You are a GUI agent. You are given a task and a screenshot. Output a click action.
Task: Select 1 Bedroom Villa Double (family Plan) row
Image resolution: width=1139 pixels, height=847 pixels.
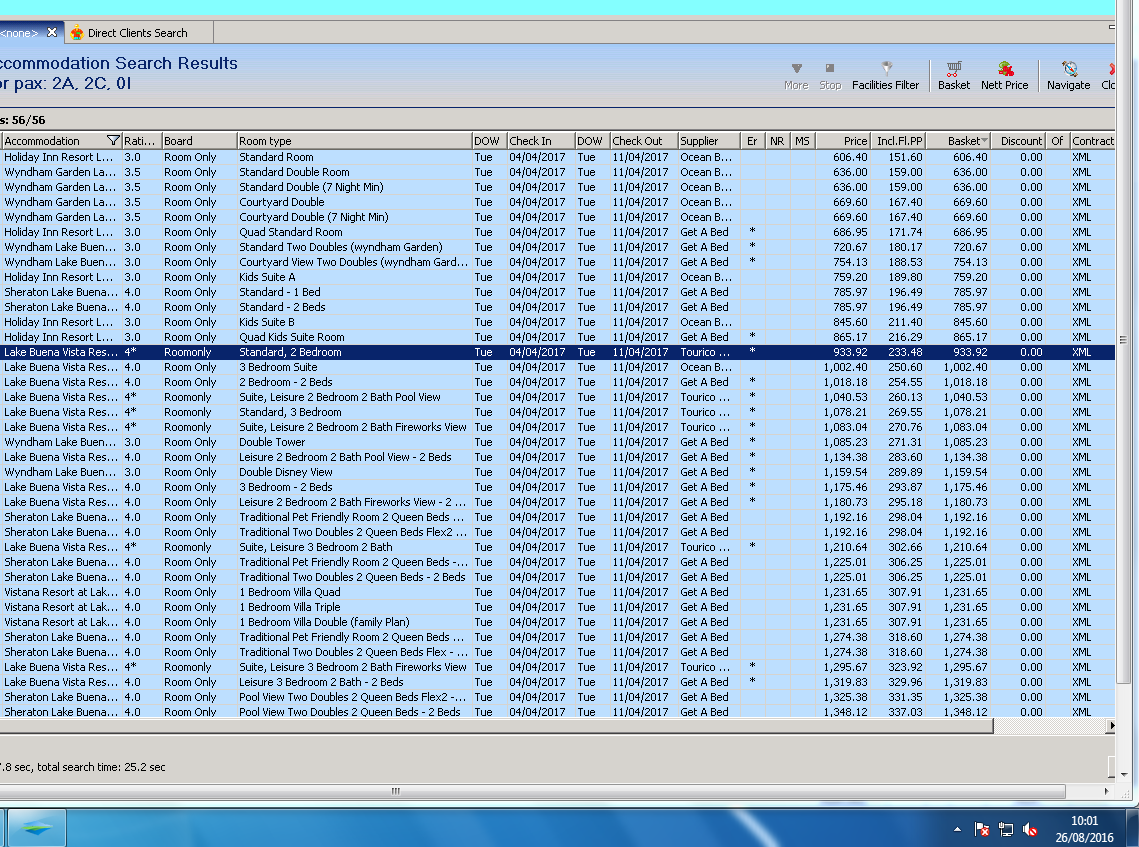557,622
